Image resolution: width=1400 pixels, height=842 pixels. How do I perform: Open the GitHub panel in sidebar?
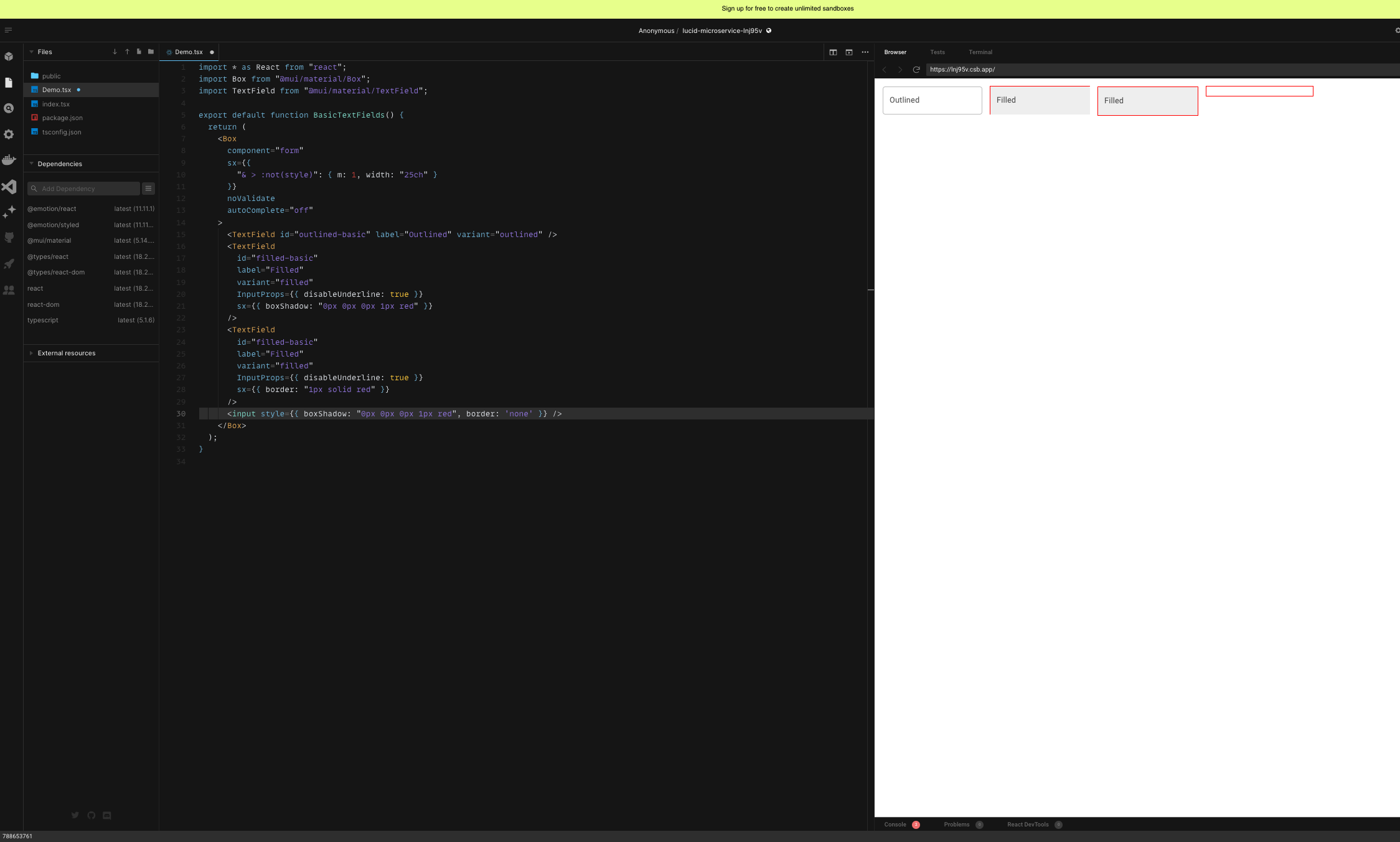[x=9, y=237]
